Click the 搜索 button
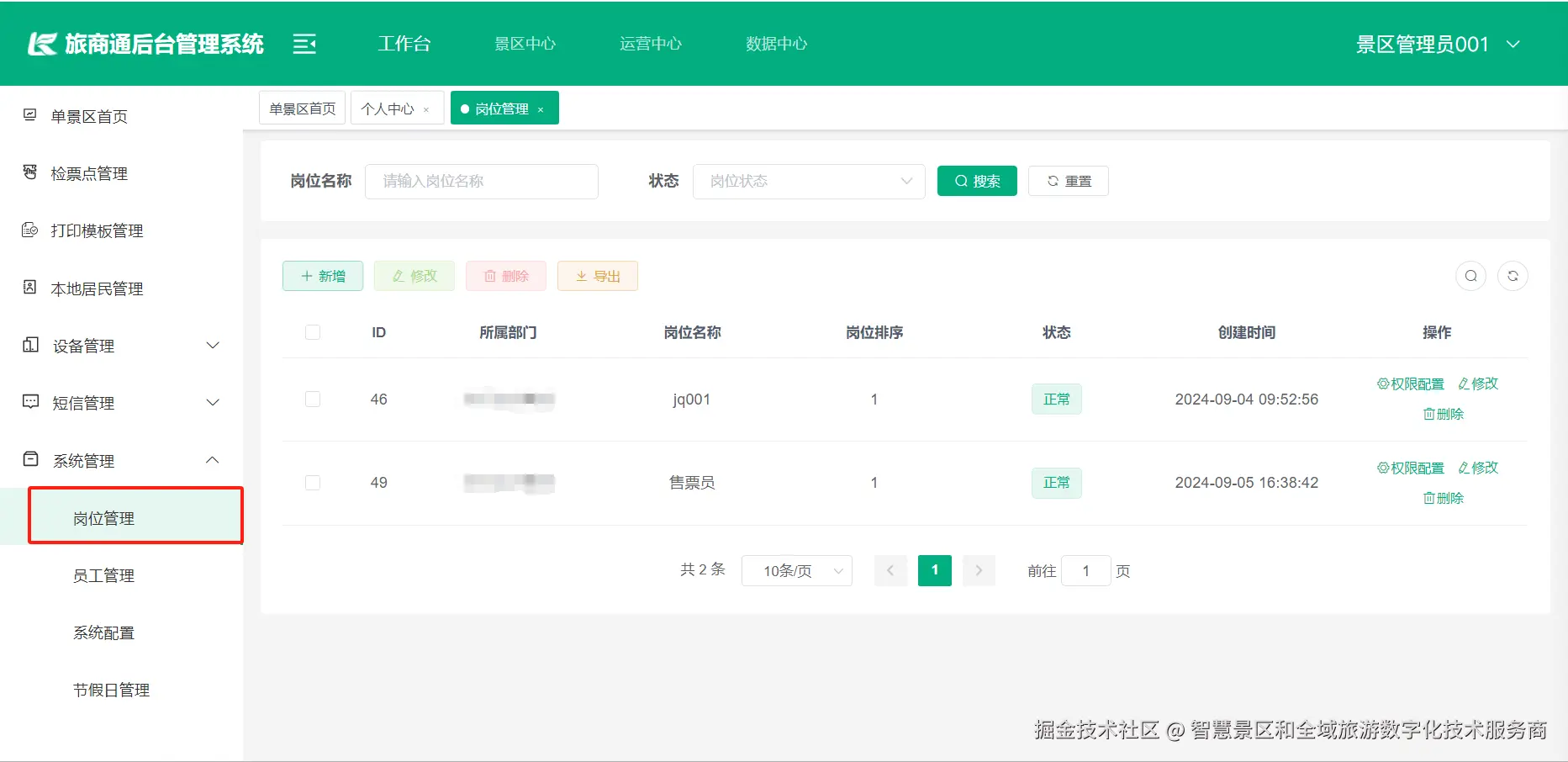1568x762 pixels. (977, 181)
